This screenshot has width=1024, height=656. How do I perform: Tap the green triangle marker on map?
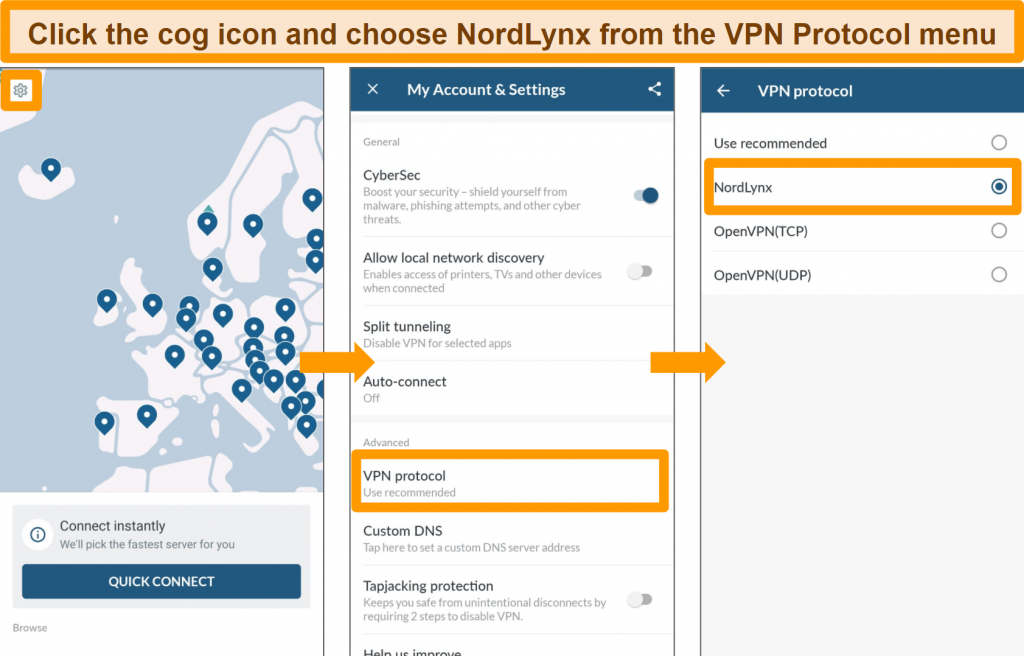pyautogui.click(x=208, y=208)
